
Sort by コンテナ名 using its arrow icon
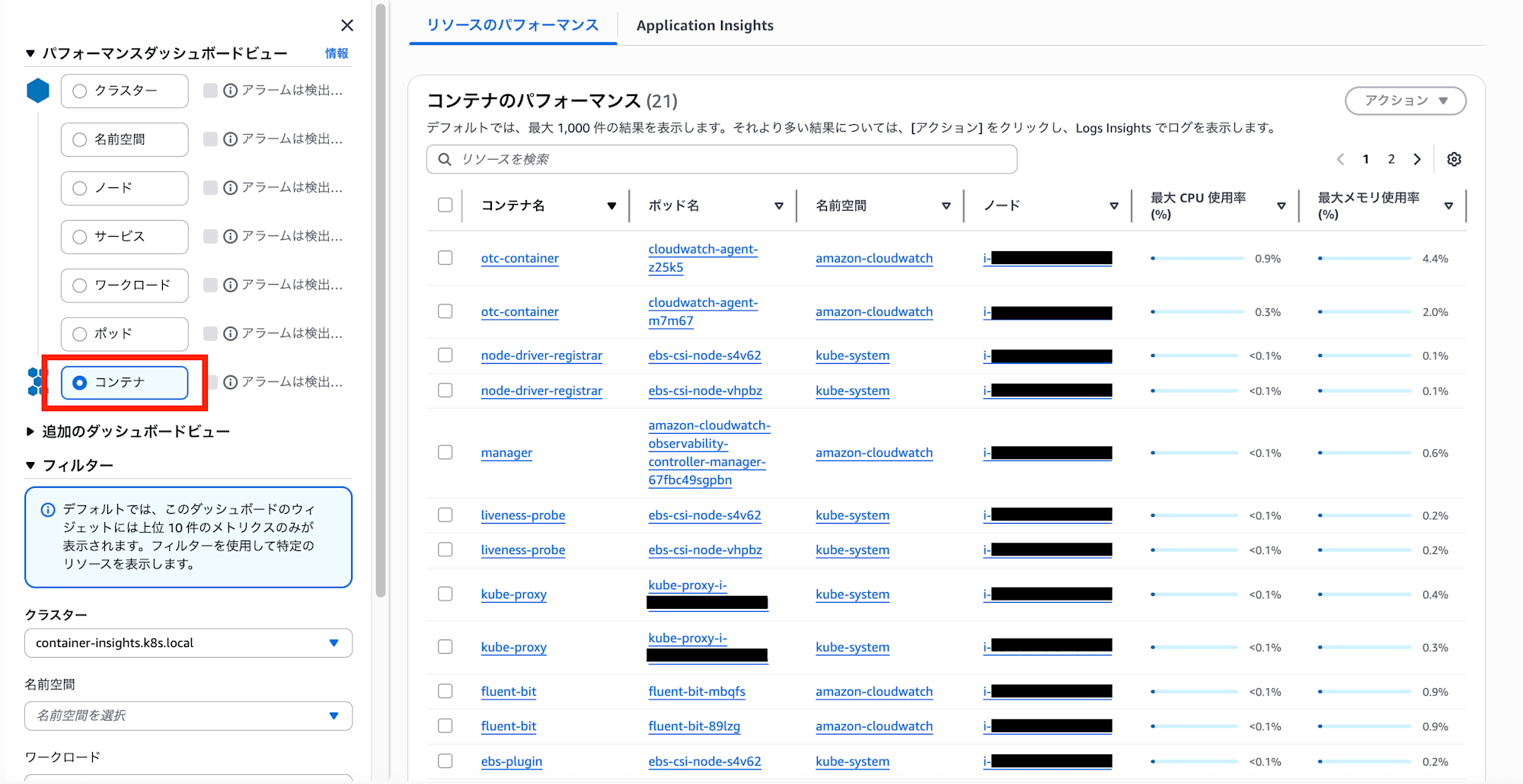(611, 206)
